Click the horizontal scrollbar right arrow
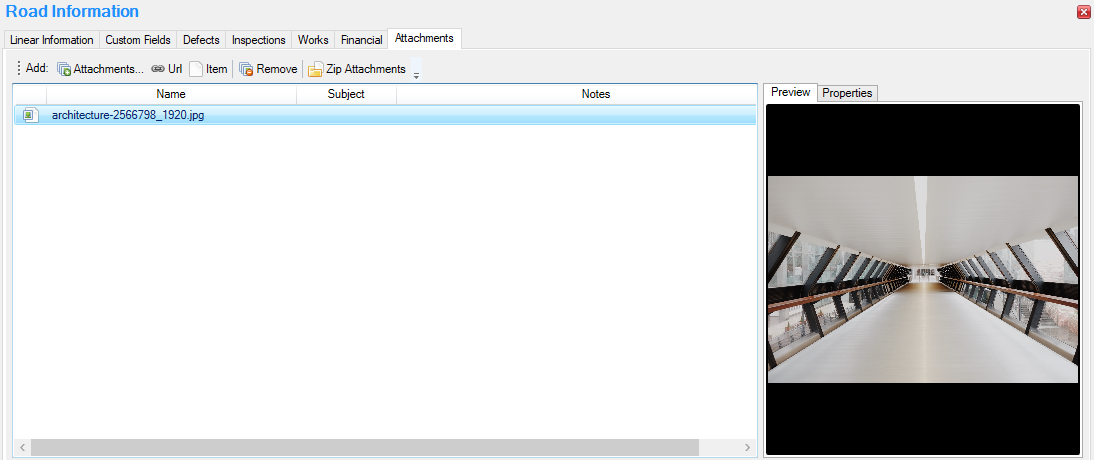Image resolution: width=1094 pixels, height=460 pixels. 748,447
